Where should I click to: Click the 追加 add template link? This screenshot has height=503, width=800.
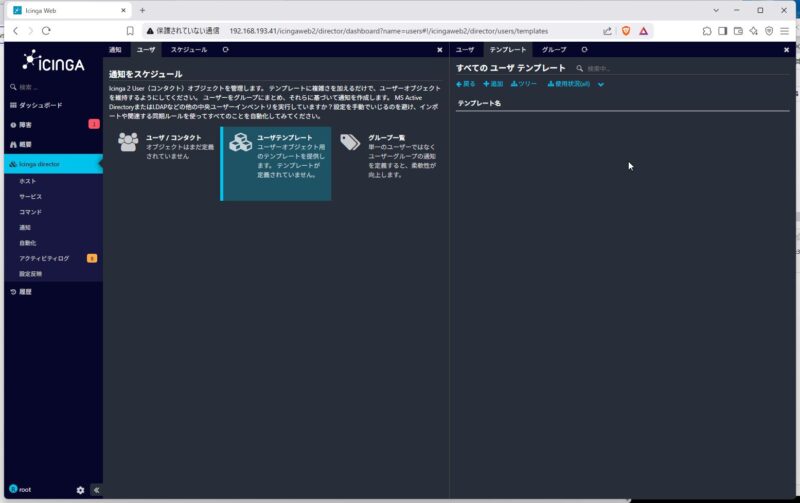coord(493,84)
